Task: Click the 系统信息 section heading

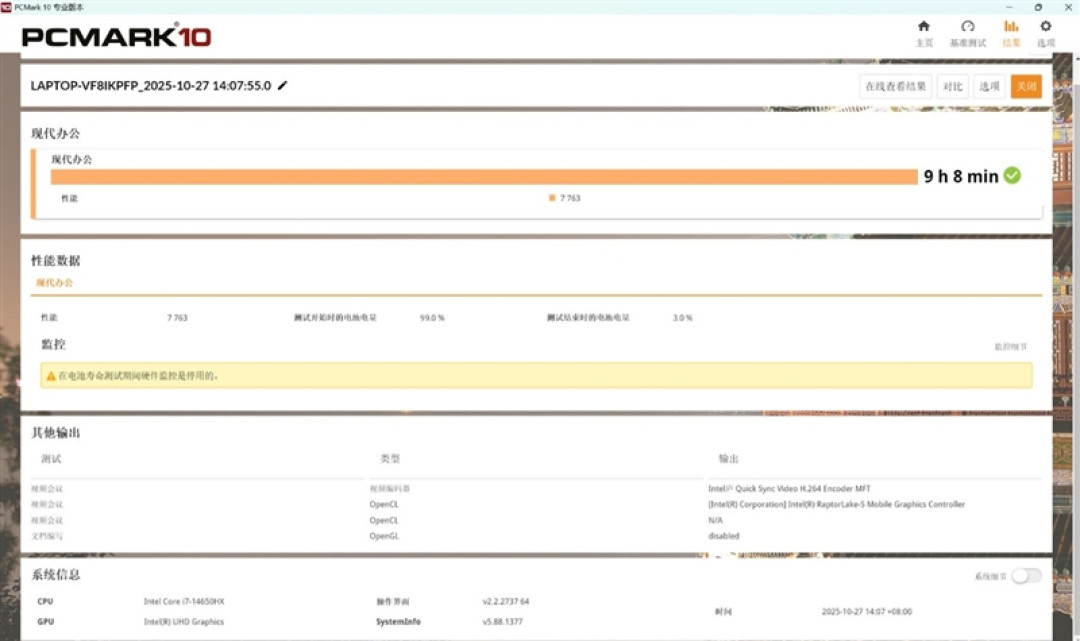Action: pos(56,574)
